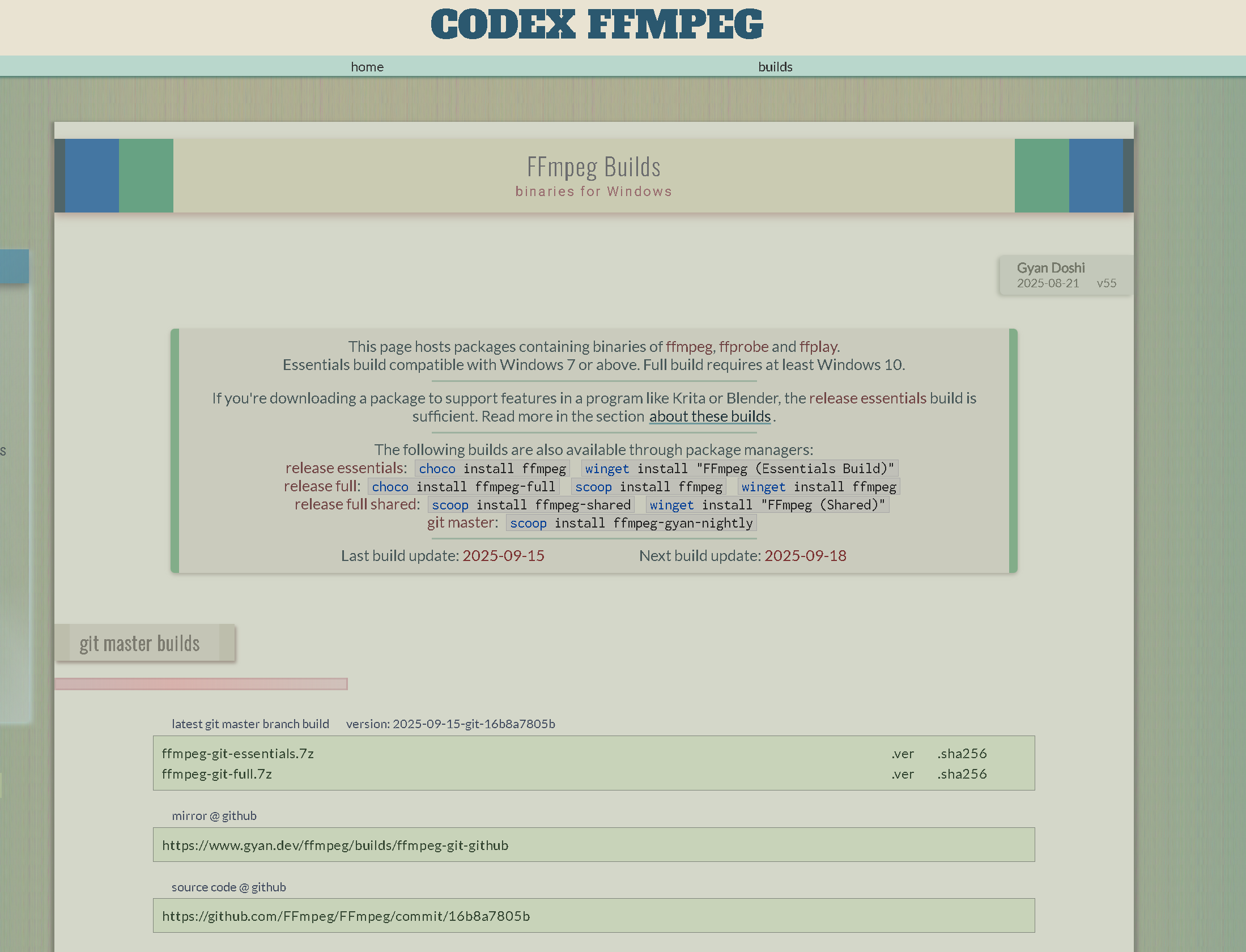Click the 'mirror @ github' label
The image size is (1246, 952).
click(214, 816)
